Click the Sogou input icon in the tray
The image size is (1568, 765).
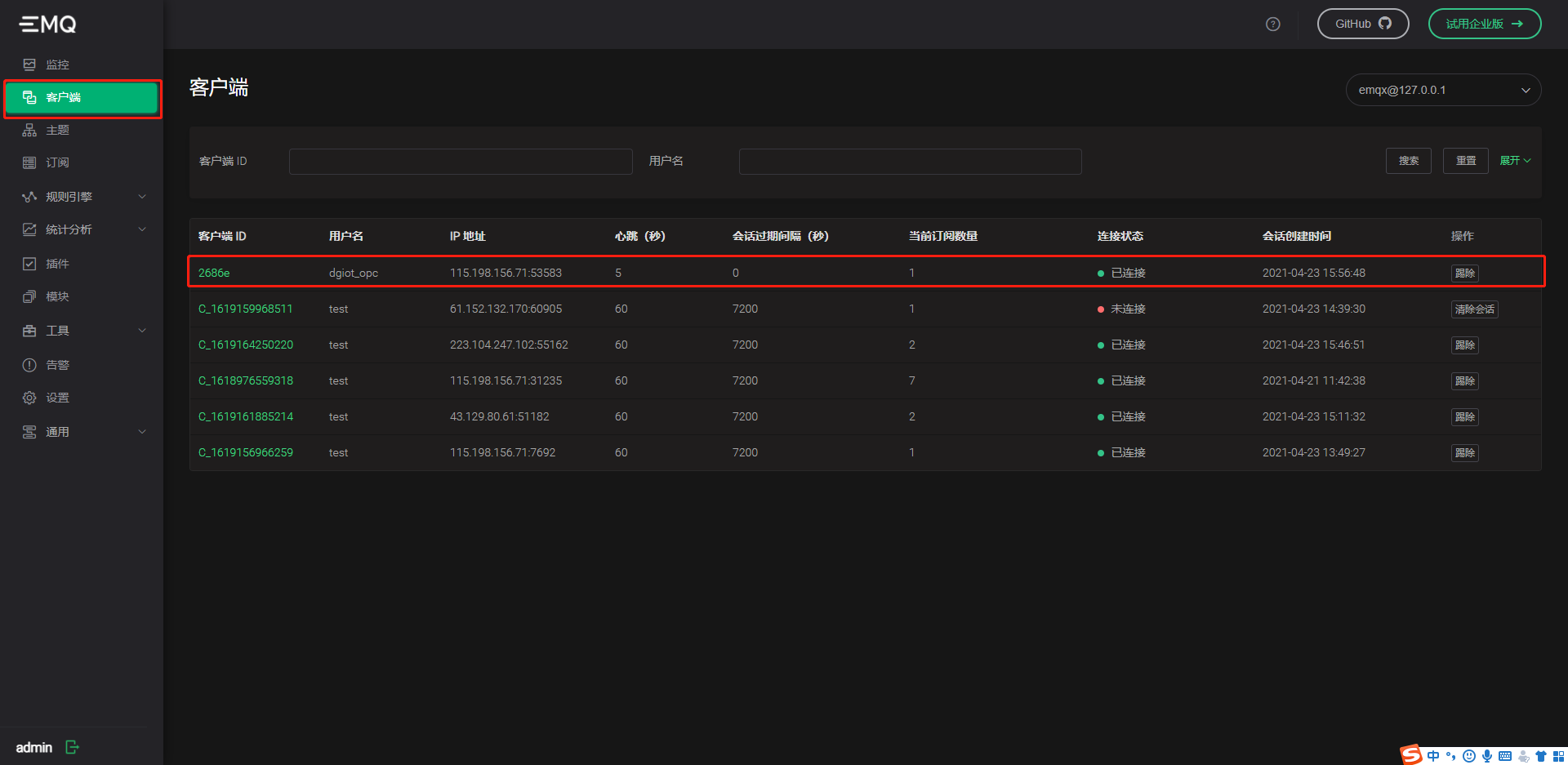1411,754
